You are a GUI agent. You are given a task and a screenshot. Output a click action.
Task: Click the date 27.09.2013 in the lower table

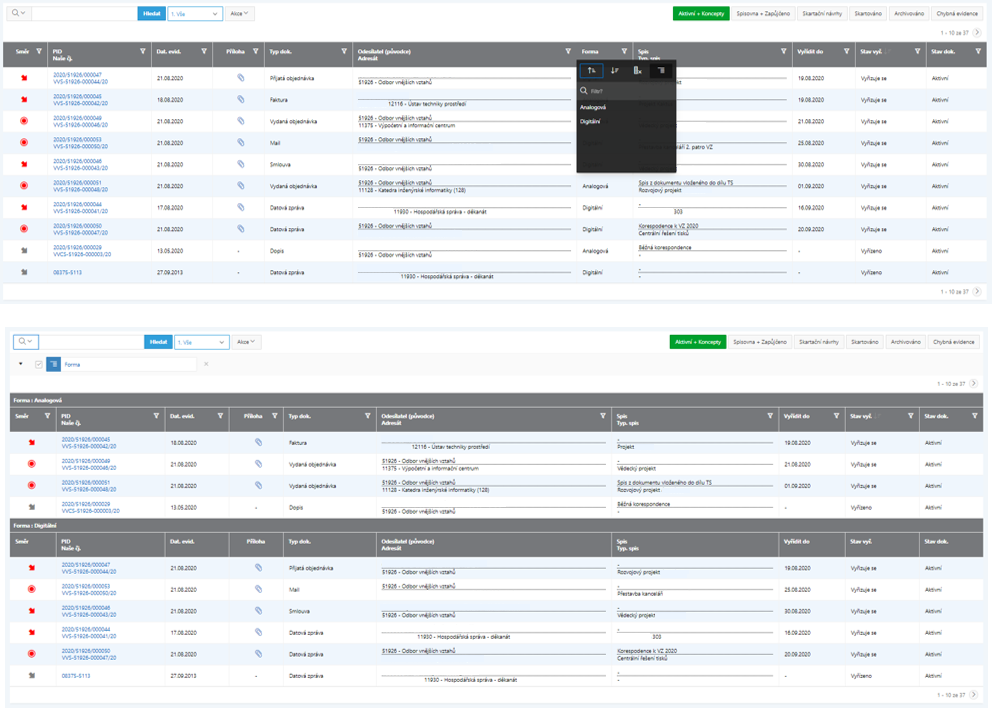tap(183, 676)
